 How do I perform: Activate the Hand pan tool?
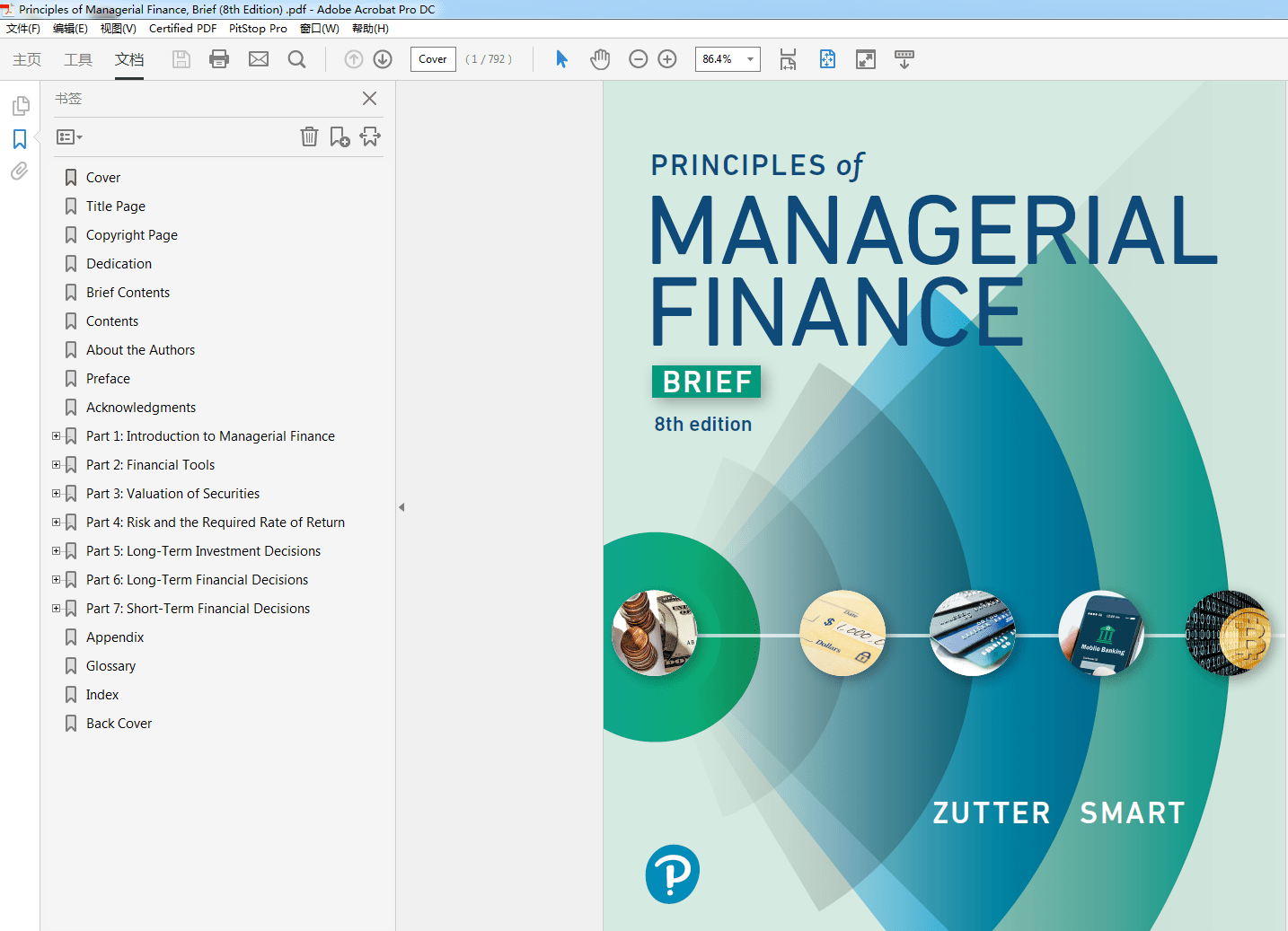[600, 59]
